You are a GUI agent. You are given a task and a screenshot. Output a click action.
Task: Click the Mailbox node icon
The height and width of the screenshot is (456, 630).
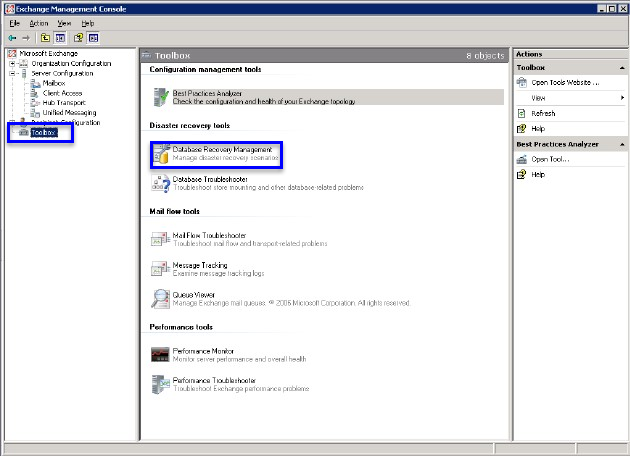(x=35, y=84)
